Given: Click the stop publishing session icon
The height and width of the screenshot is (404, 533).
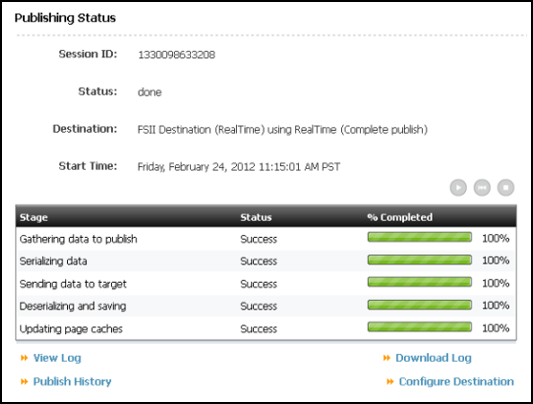Looking at the screenshot, I should coord(505,188).
